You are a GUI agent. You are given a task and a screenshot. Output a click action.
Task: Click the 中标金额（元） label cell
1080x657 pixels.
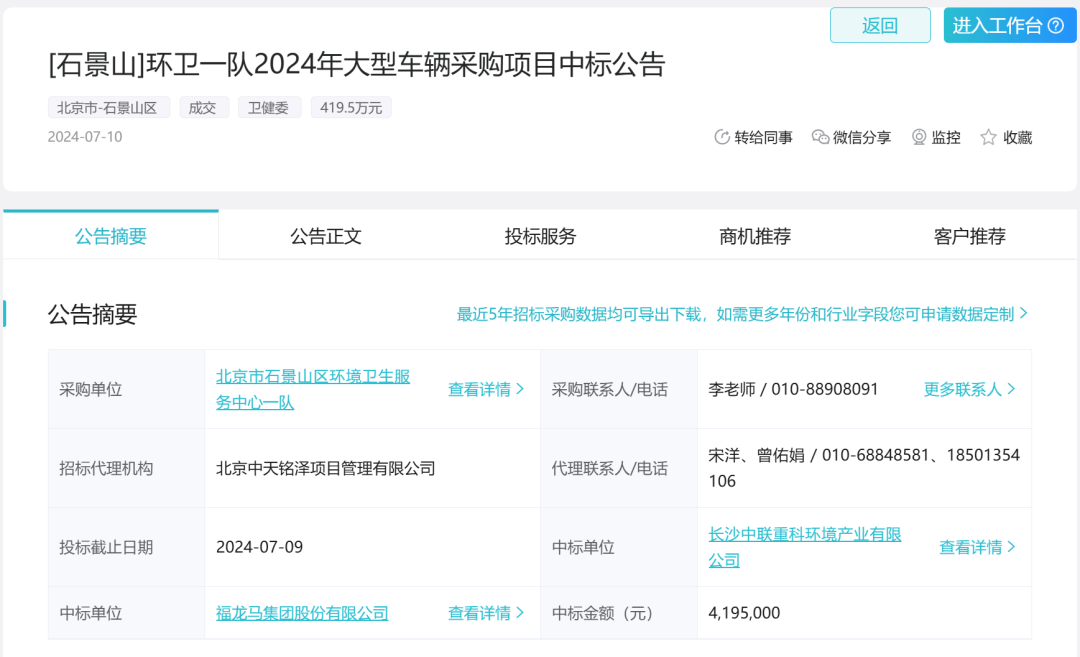(x=619, y=613)
